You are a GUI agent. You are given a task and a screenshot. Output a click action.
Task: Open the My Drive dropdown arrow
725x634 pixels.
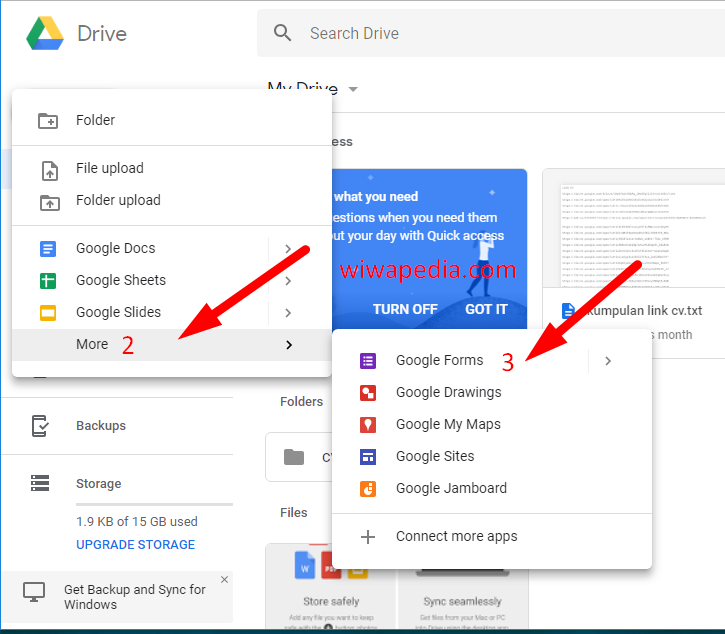[353, 89]
